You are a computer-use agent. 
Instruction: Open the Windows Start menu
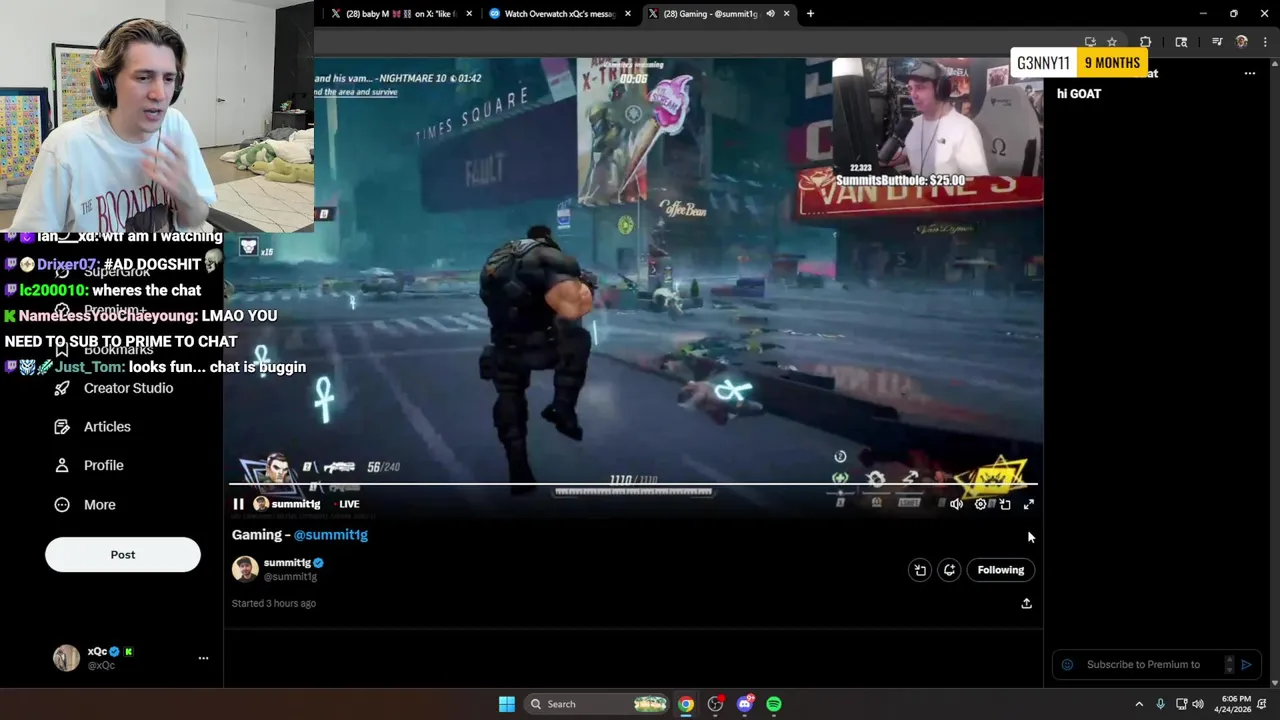tap(507, 704)
